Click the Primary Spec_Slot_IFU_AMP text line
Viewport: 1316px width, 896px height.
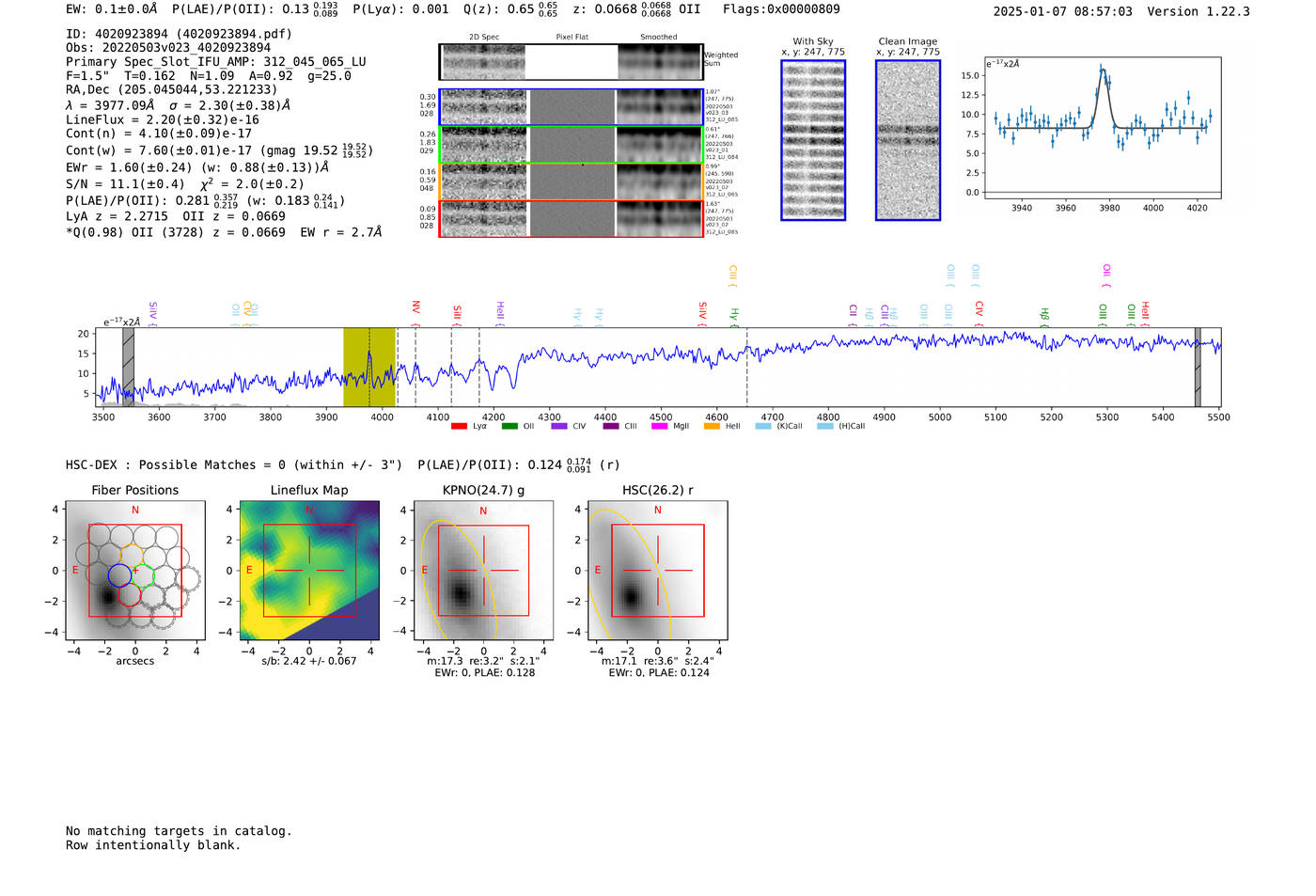pyautogui.click(x=216, y=62)
